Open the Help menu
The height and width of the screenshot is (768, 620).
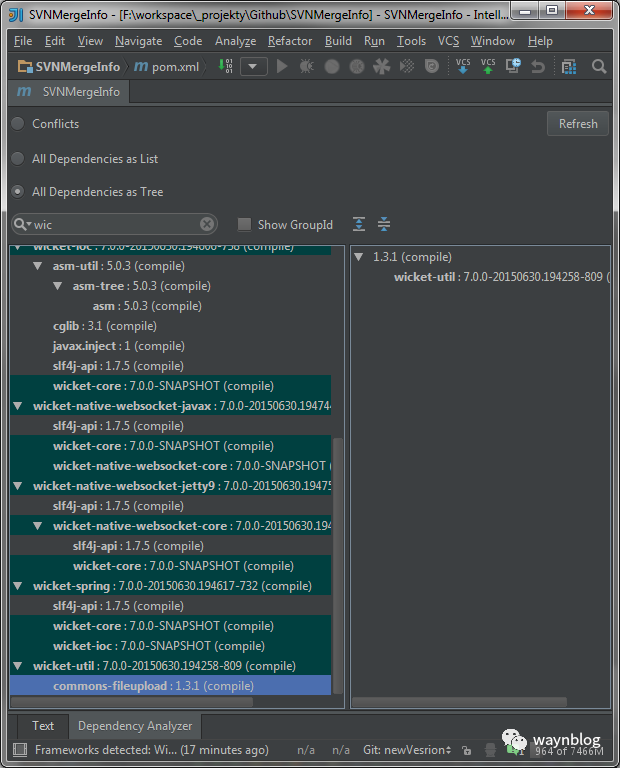click(540, 41)
